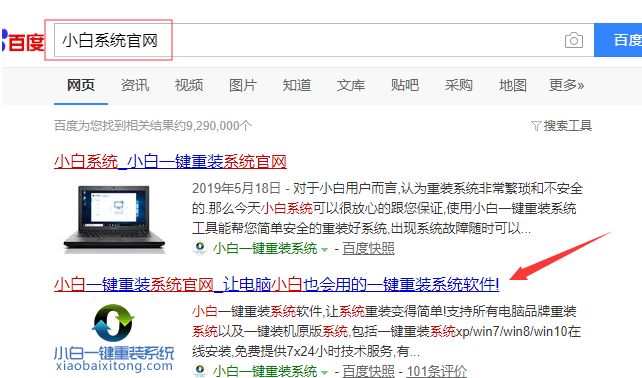Click the text 百度为您找到相关结果约9,290,000个
Screen dimensions: 642x378
coord(153,126)
